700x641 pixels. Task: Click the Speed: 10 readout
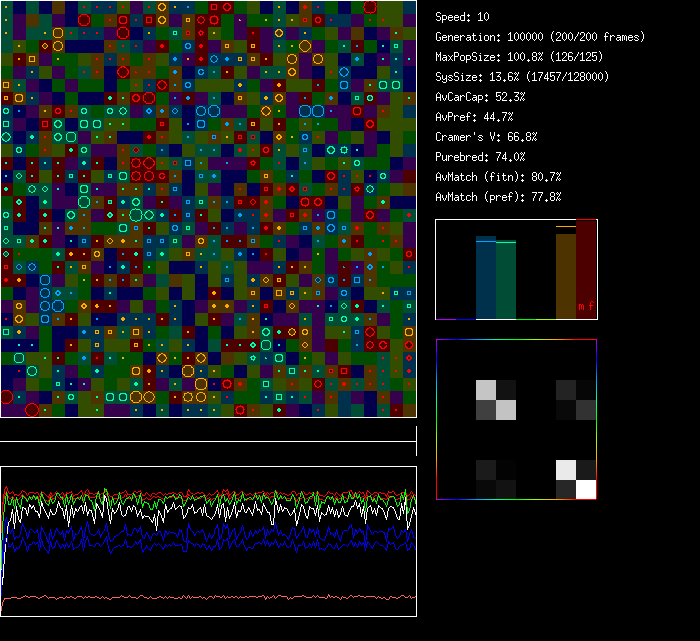[462, 17]
